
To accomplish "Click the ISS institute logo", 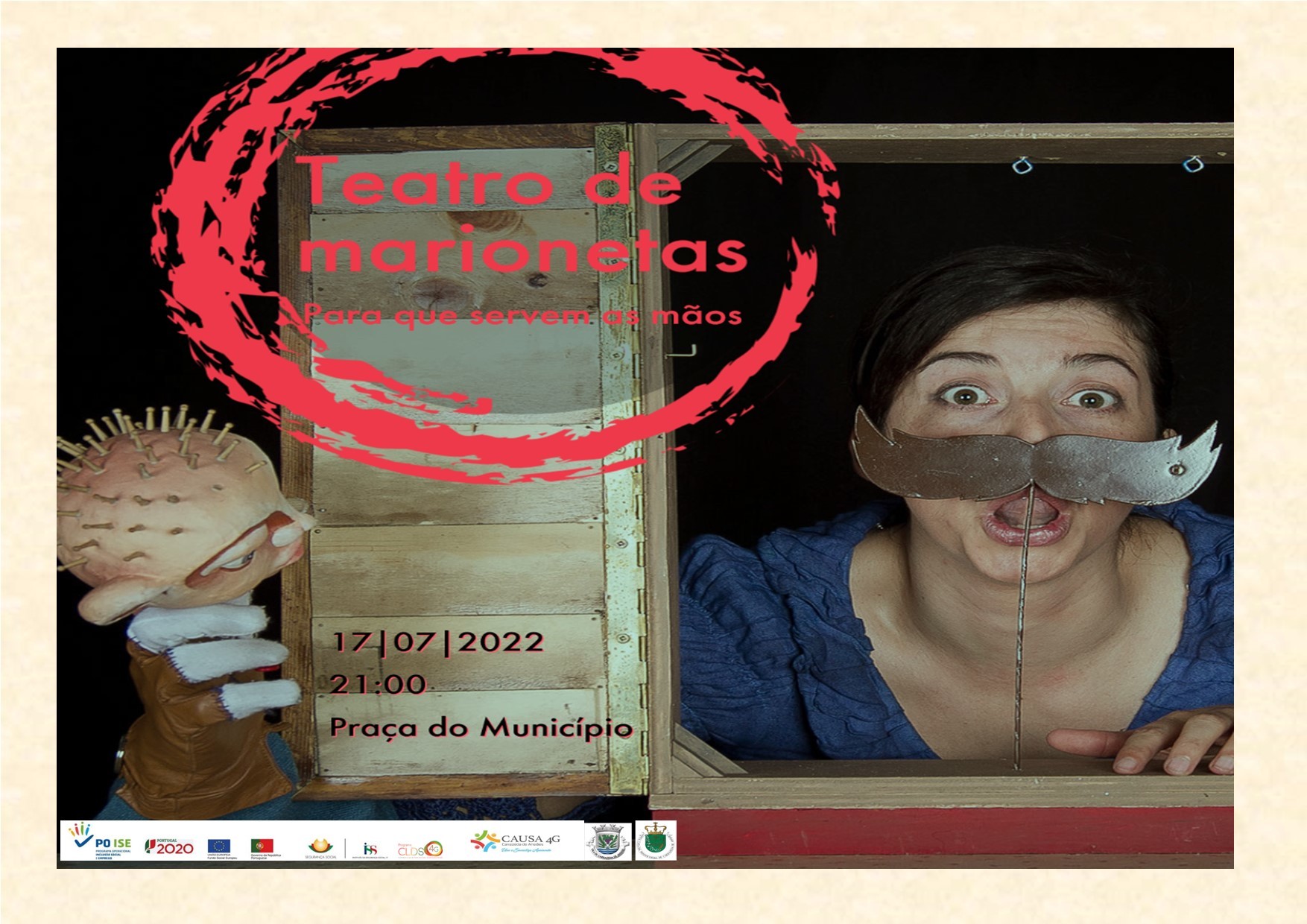I will click(x=370, y=849).
